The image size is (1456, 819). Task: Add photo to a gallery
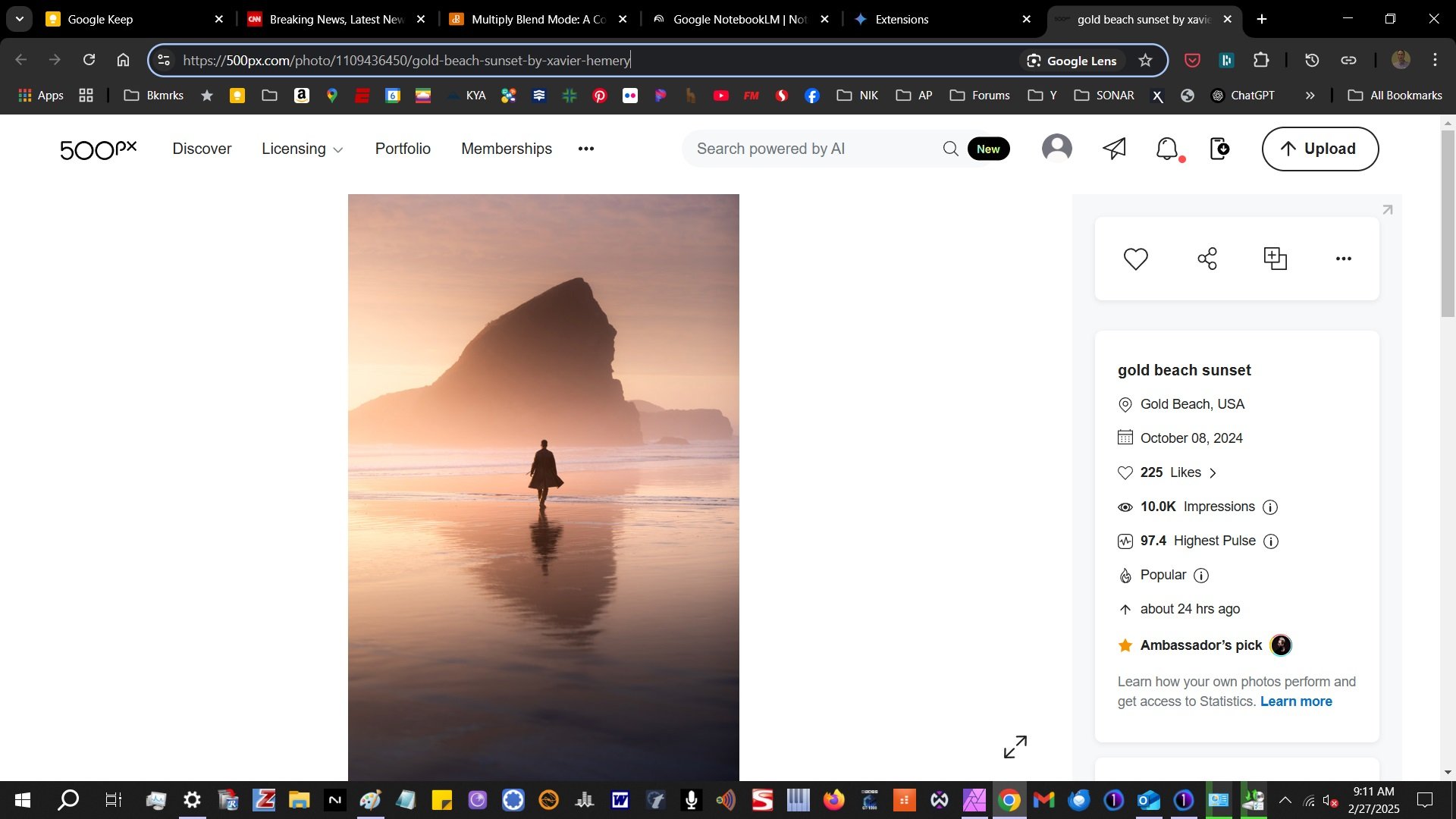pos(1276,259)
